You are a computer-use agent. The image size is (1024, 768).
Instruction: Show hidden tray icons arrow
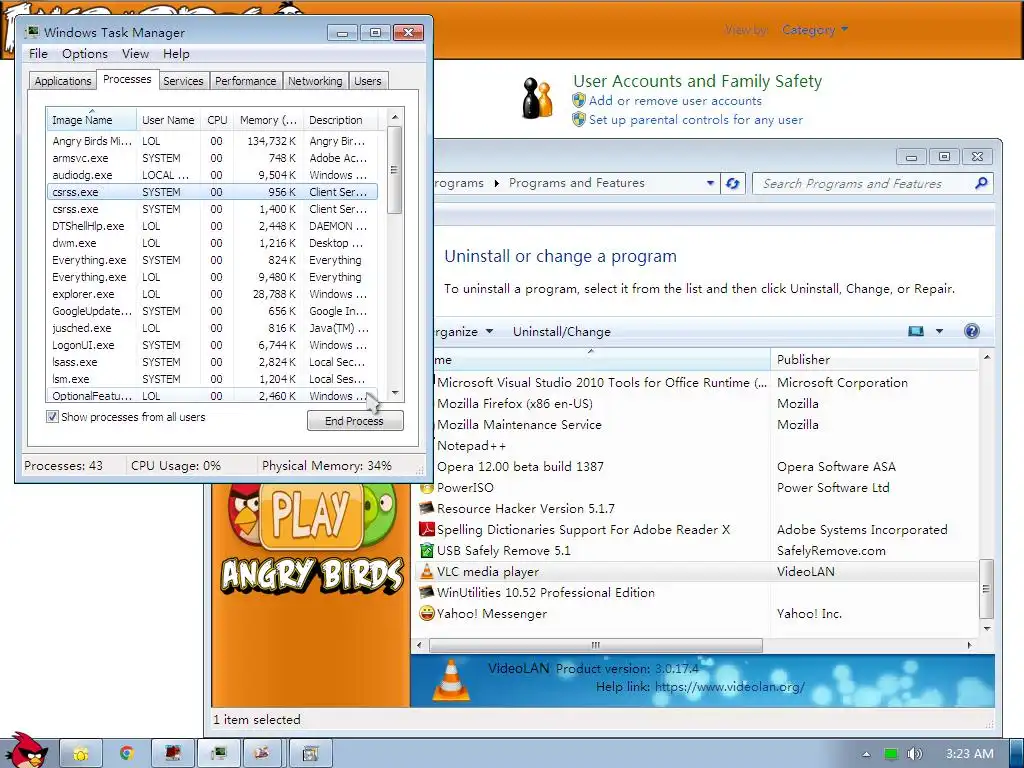(x=867, y=754)
